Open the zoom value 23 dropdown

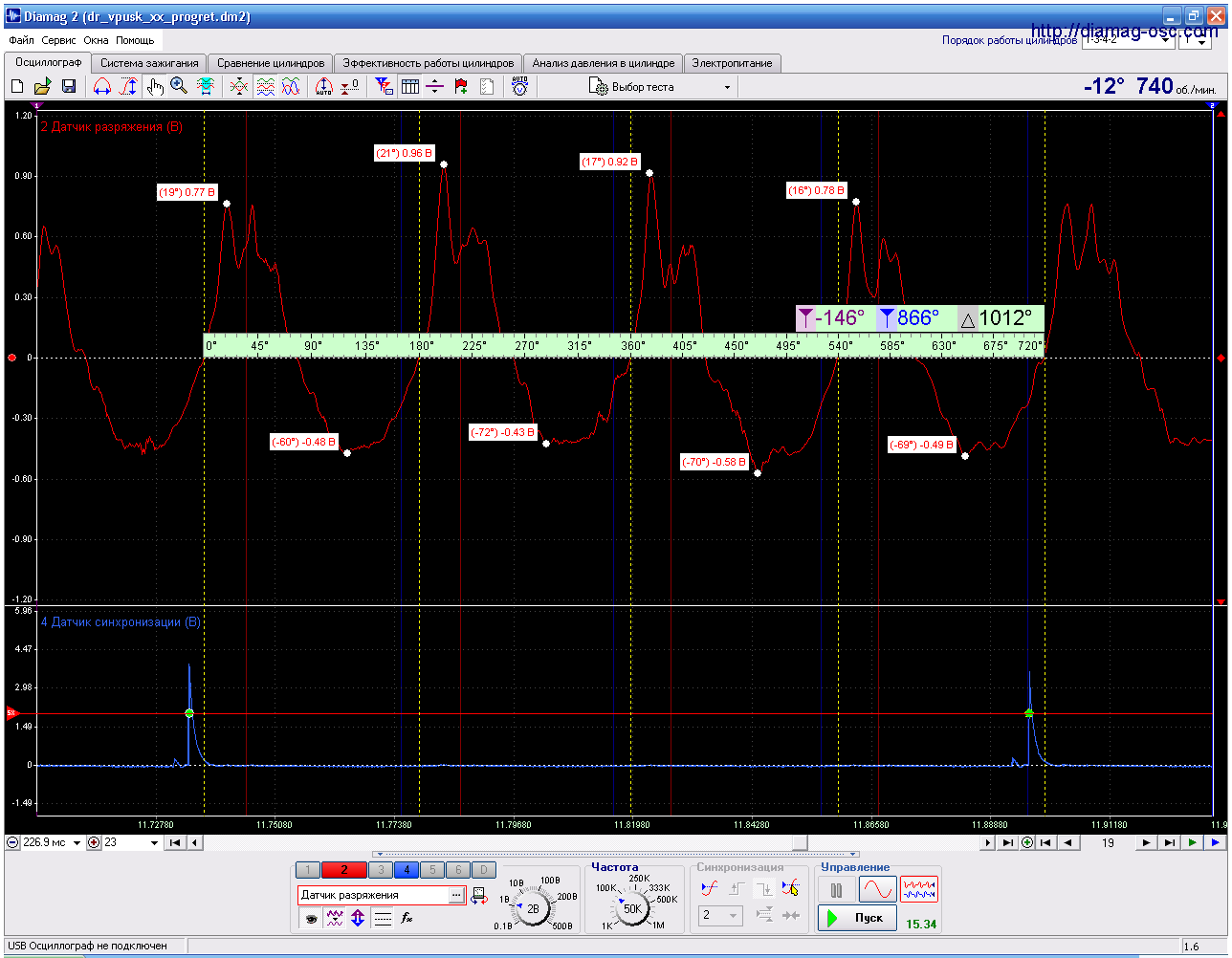(x=154, y=843)
